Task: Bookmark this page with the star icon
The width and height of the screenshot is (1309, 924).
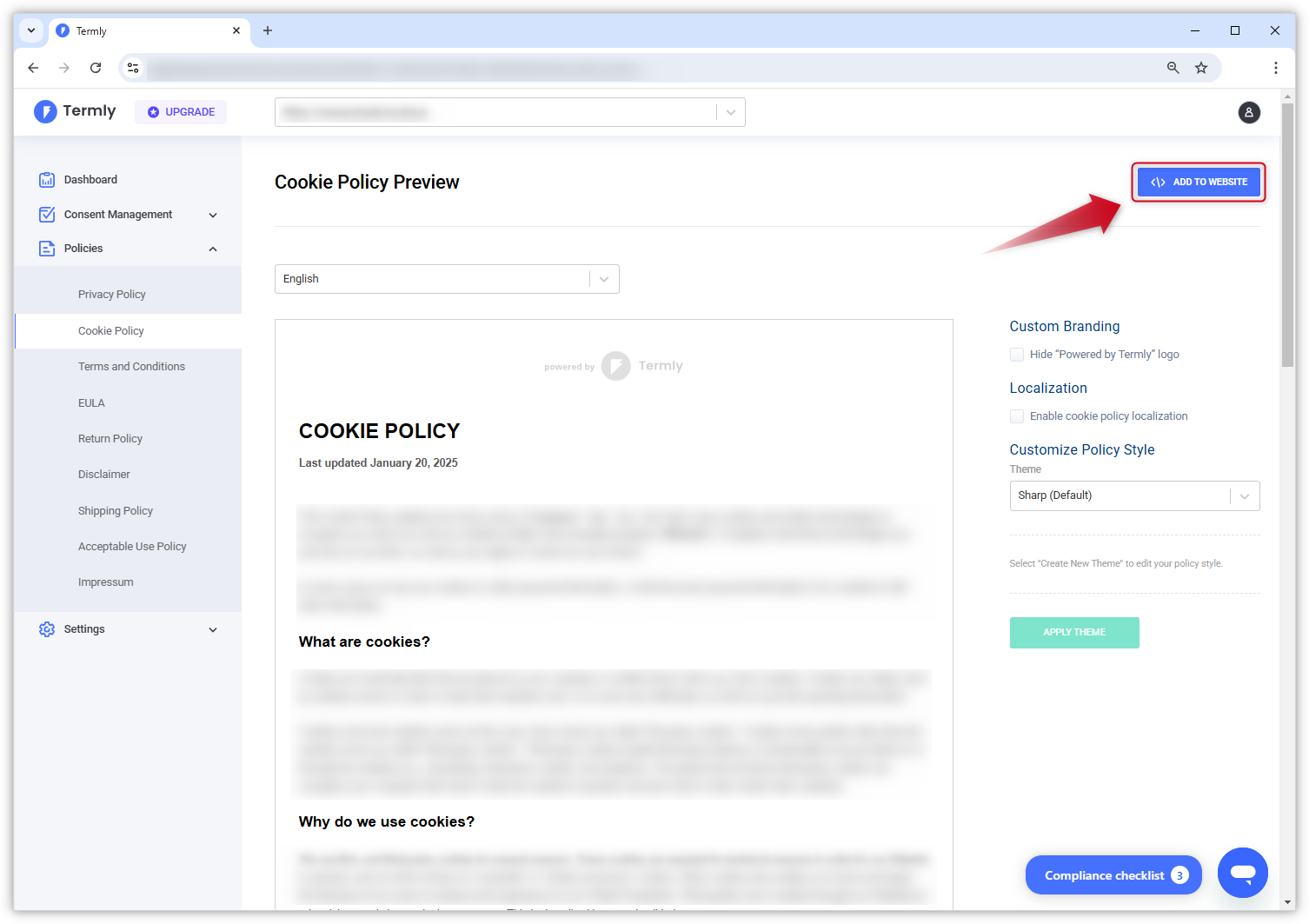Action: 1201,68
